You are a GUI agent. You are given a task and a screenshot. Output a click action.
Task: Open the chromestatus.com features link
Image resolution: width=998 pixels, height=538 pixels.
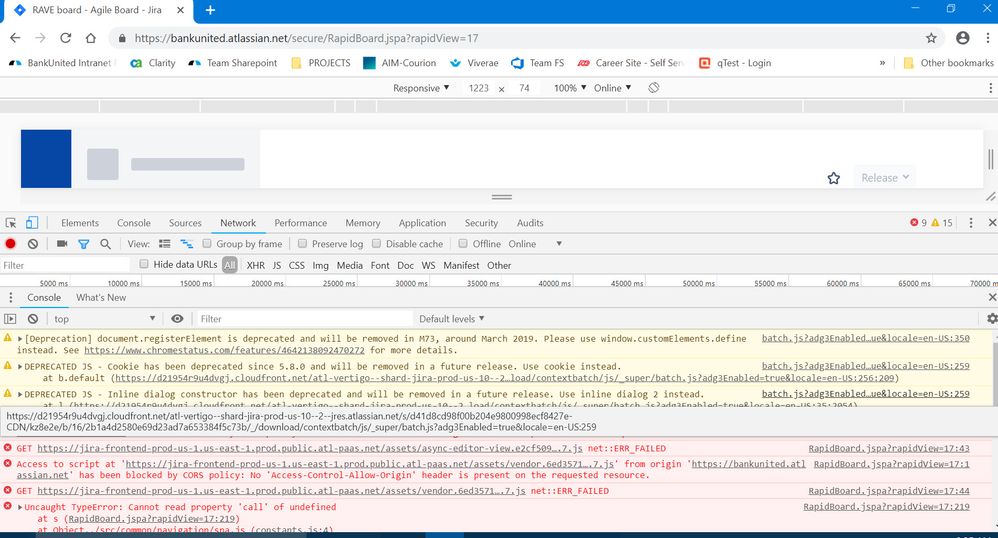[x=224, y=350]
